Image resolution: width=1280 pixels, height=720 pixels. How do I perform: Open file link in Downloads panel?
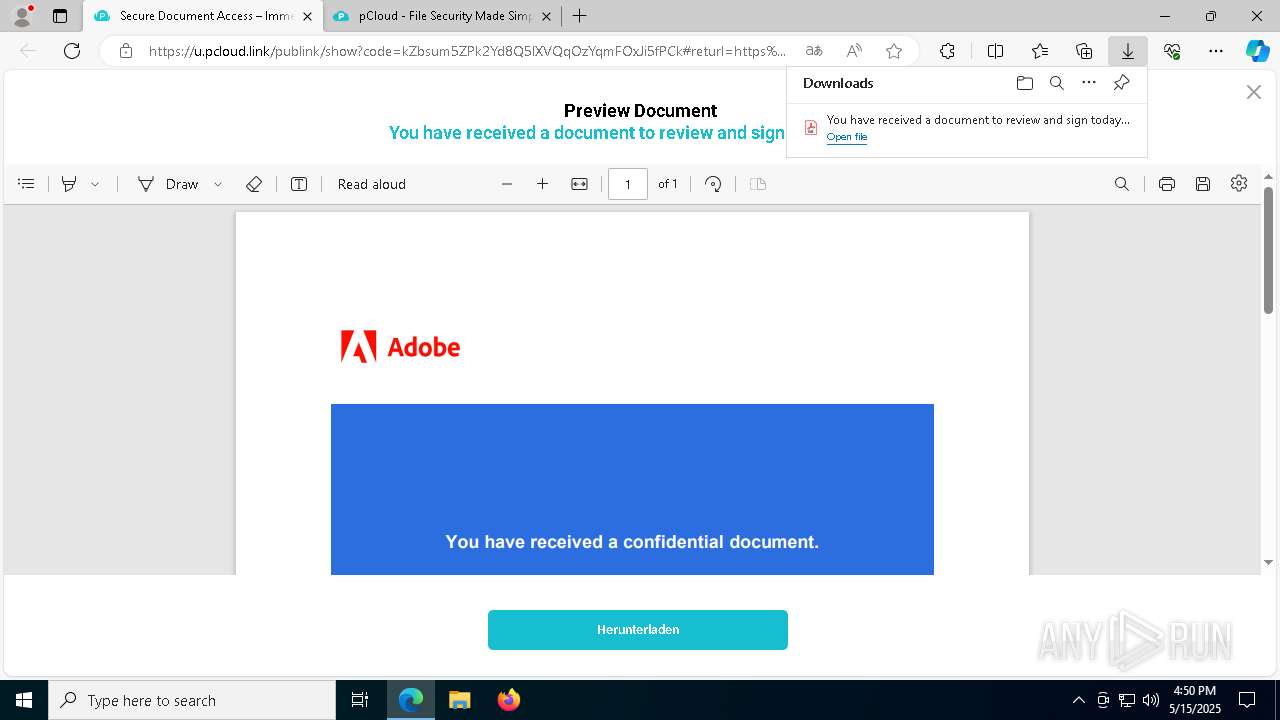(x=847, y=137)
